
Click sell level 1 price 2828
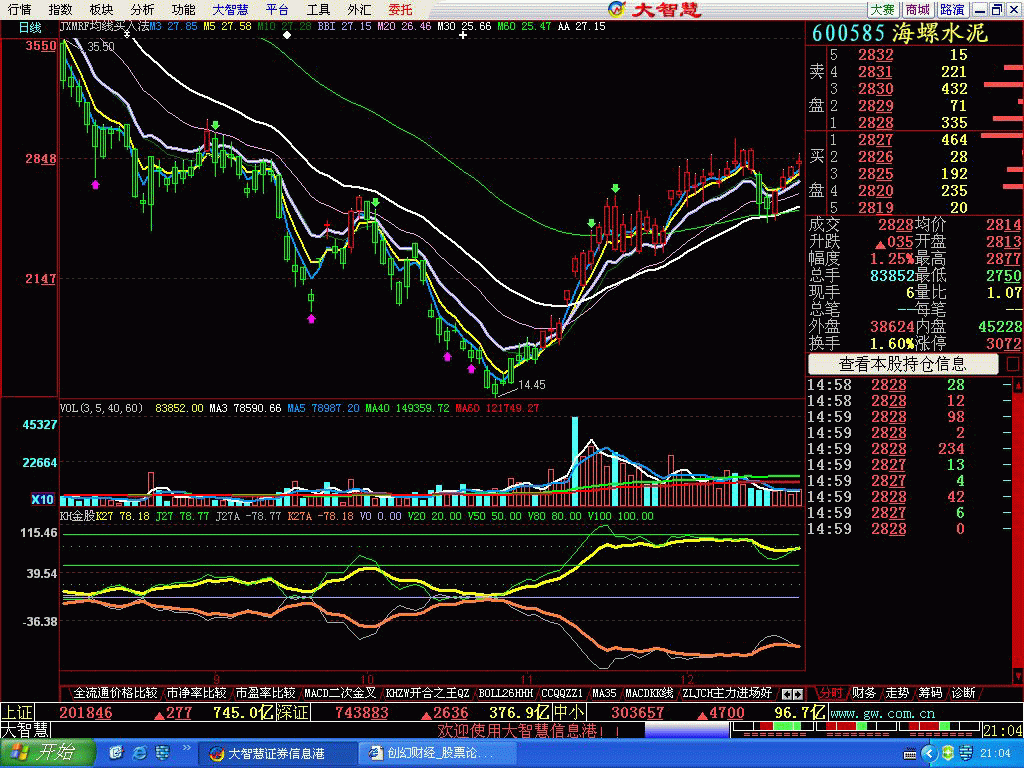click(876, 122)
